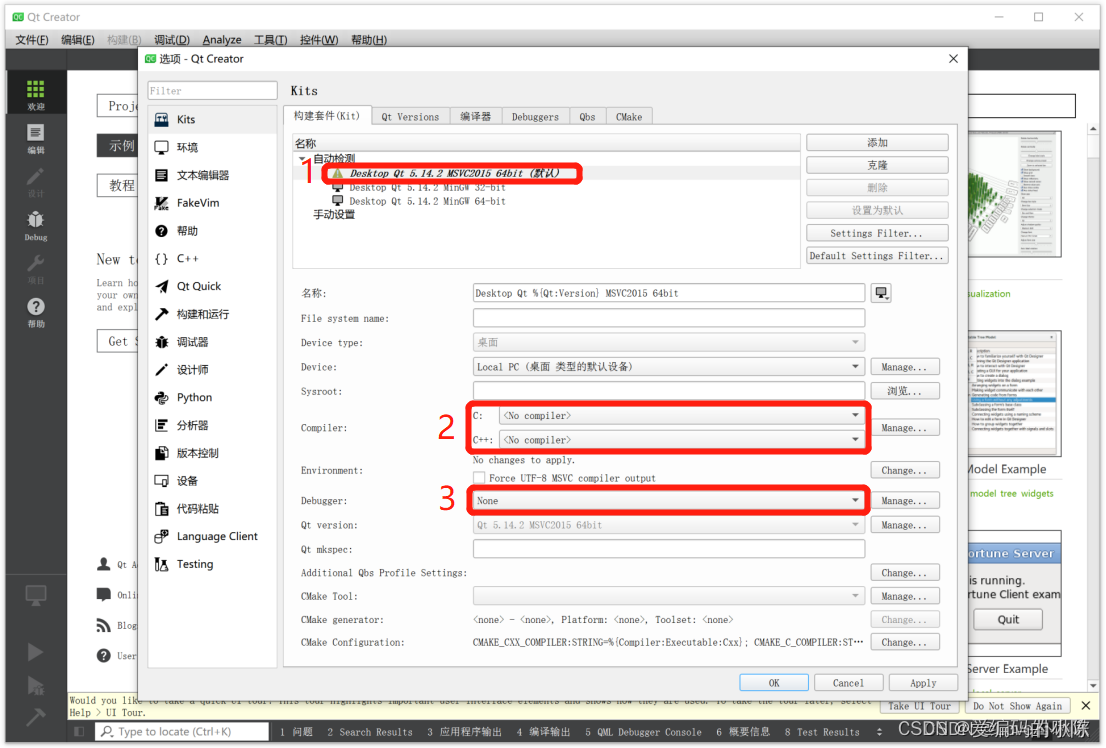1106x748 pixels.
Task: Open the Device dropdown
Action: (x=669, y=367)
